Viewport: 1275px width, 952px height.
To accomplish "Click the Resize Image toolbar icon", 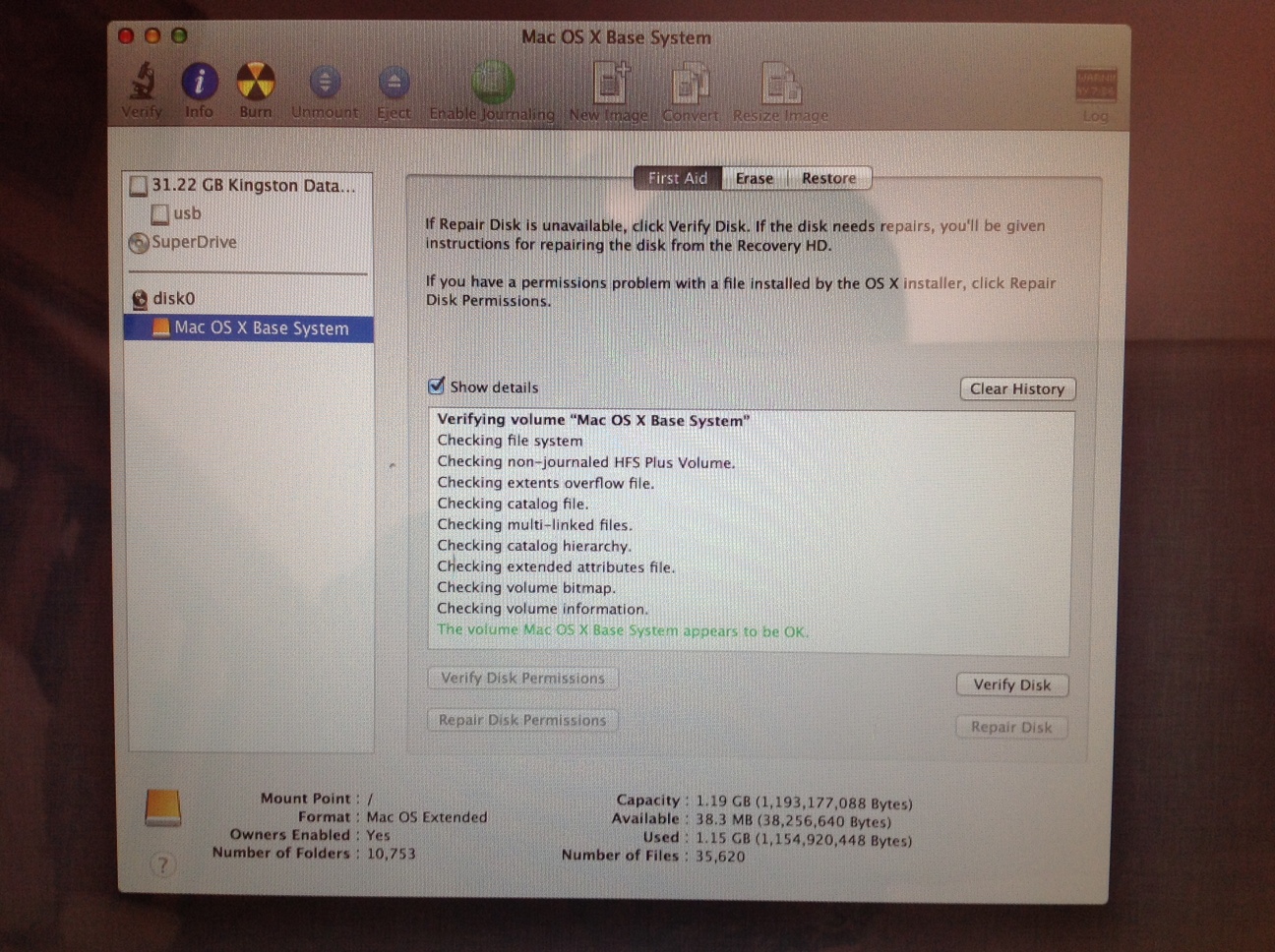I will 780,85.
